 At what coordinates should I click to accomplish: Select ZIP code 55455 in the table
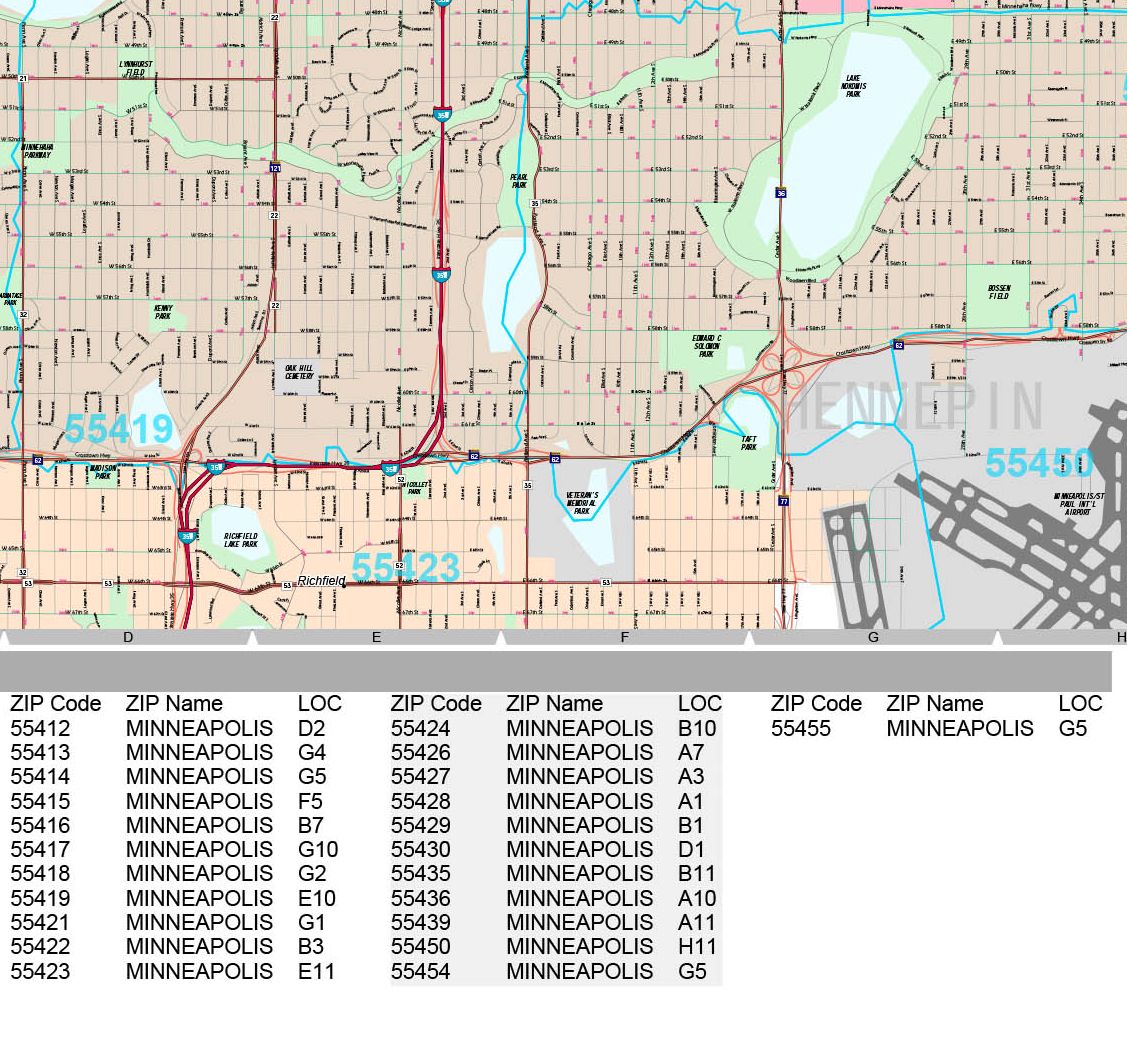pyautogui.click(x=801, y=729)
